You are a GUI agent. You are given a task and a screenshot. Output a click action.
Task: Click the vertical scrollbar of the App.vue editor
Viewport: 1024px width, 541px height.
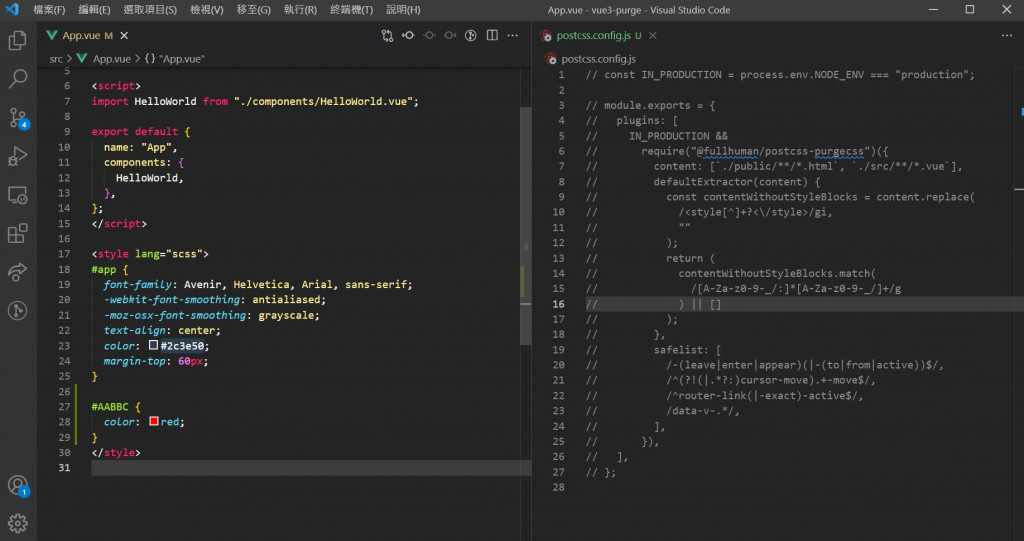click(x=525, y=225)
